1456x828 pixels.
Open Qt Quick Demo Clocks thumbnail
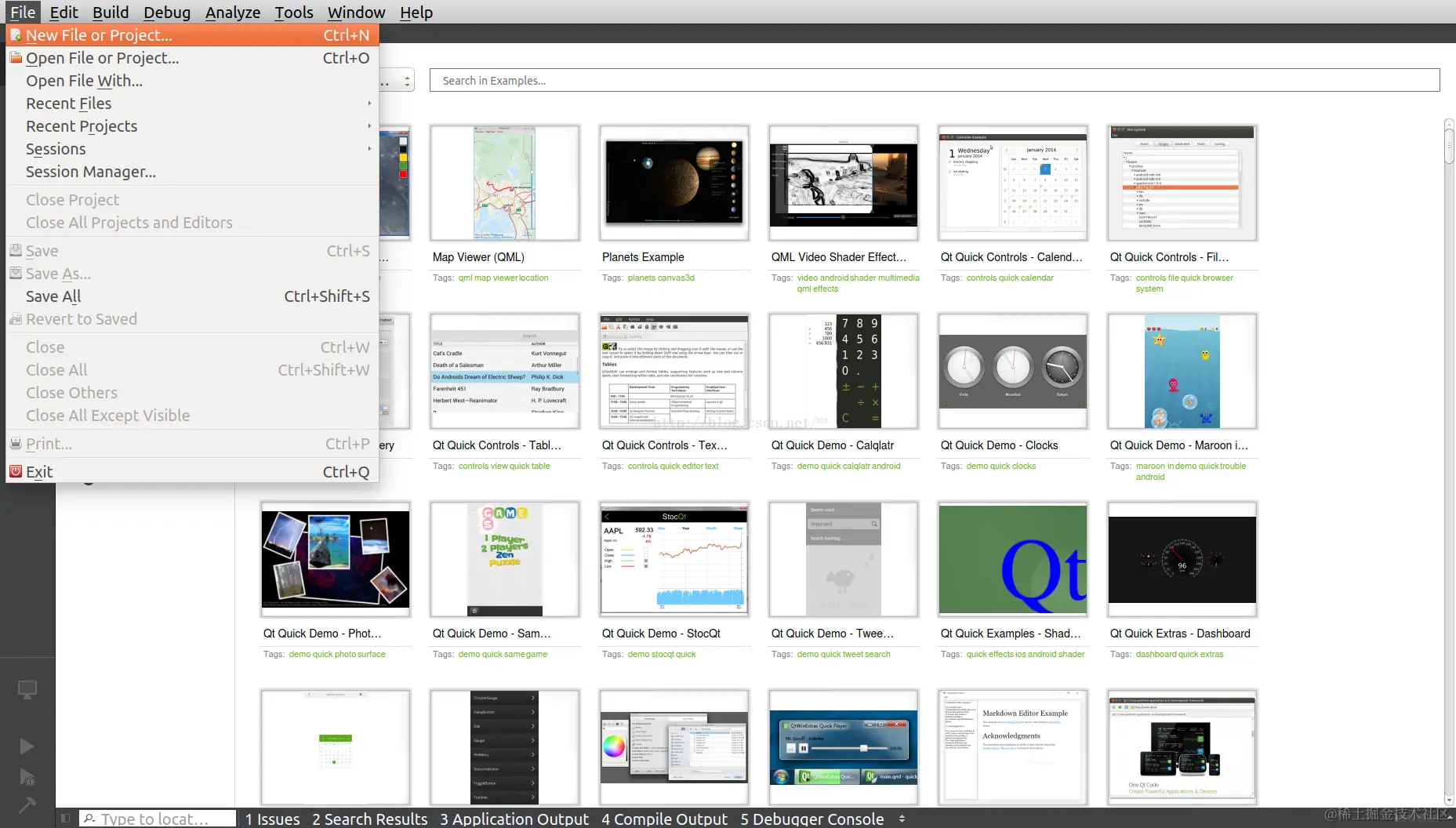1013,371
